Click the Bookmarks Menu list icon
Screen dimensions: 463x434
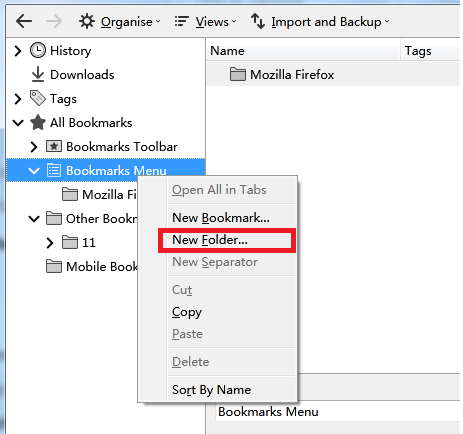(54, 170)
